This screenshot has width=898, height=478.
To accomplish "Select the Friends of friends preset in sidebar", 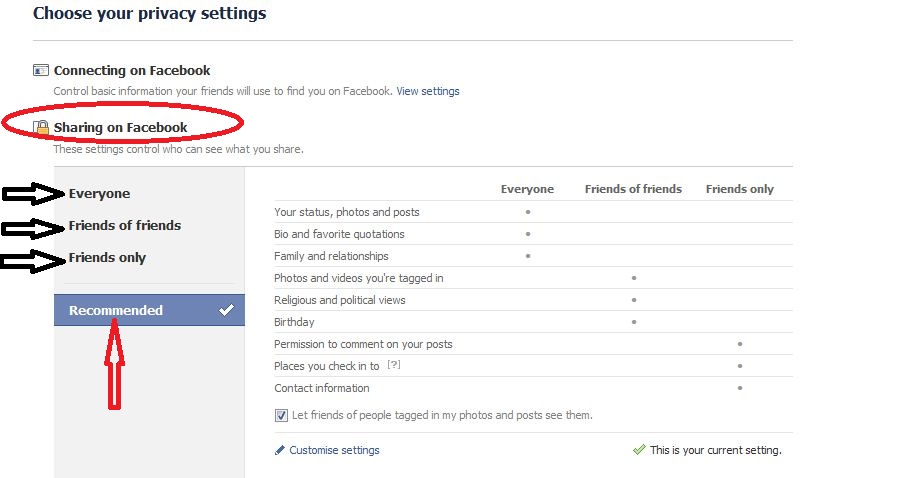I will (x=125, y=226).
